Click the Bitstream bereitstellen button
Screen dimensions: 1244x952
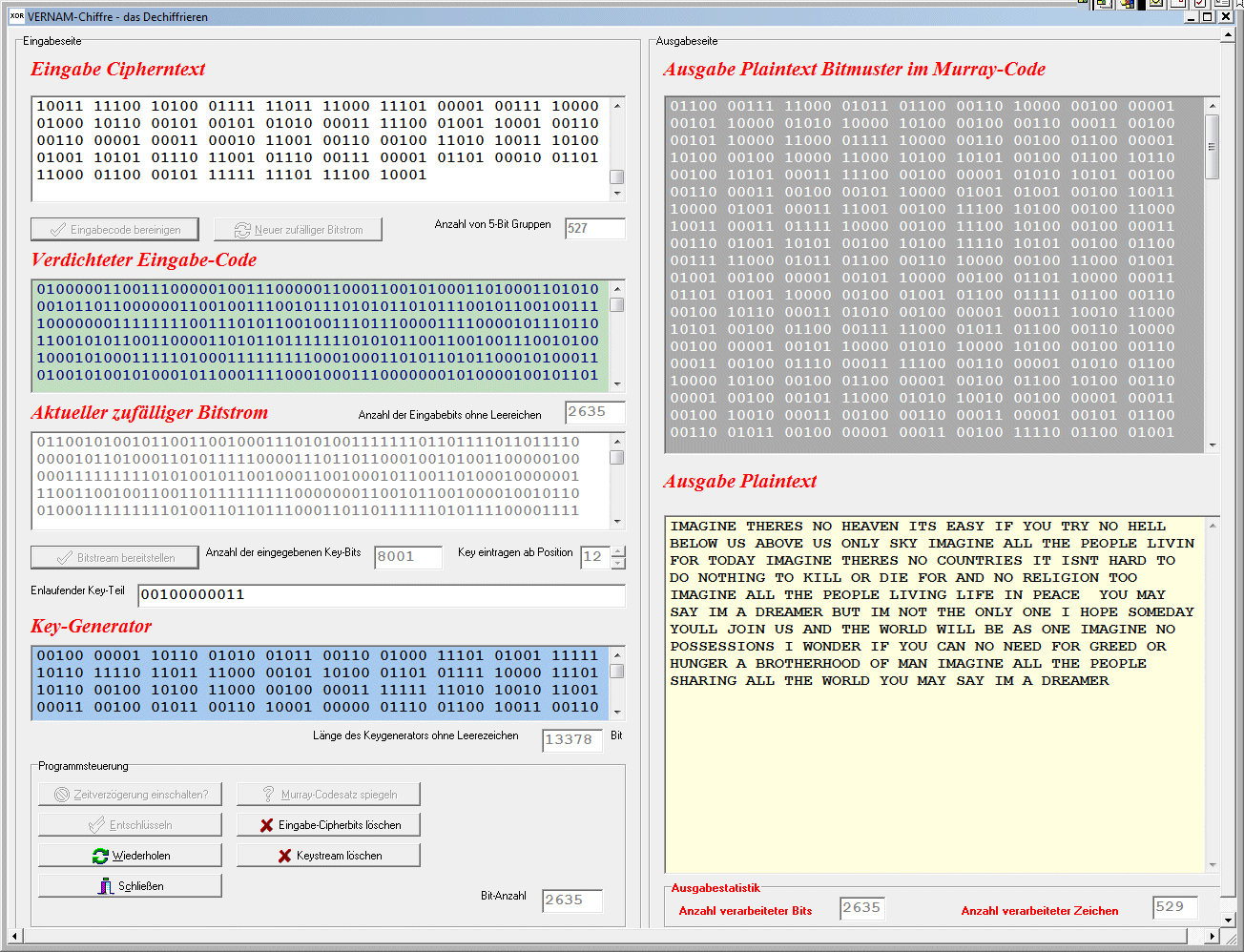114,558
